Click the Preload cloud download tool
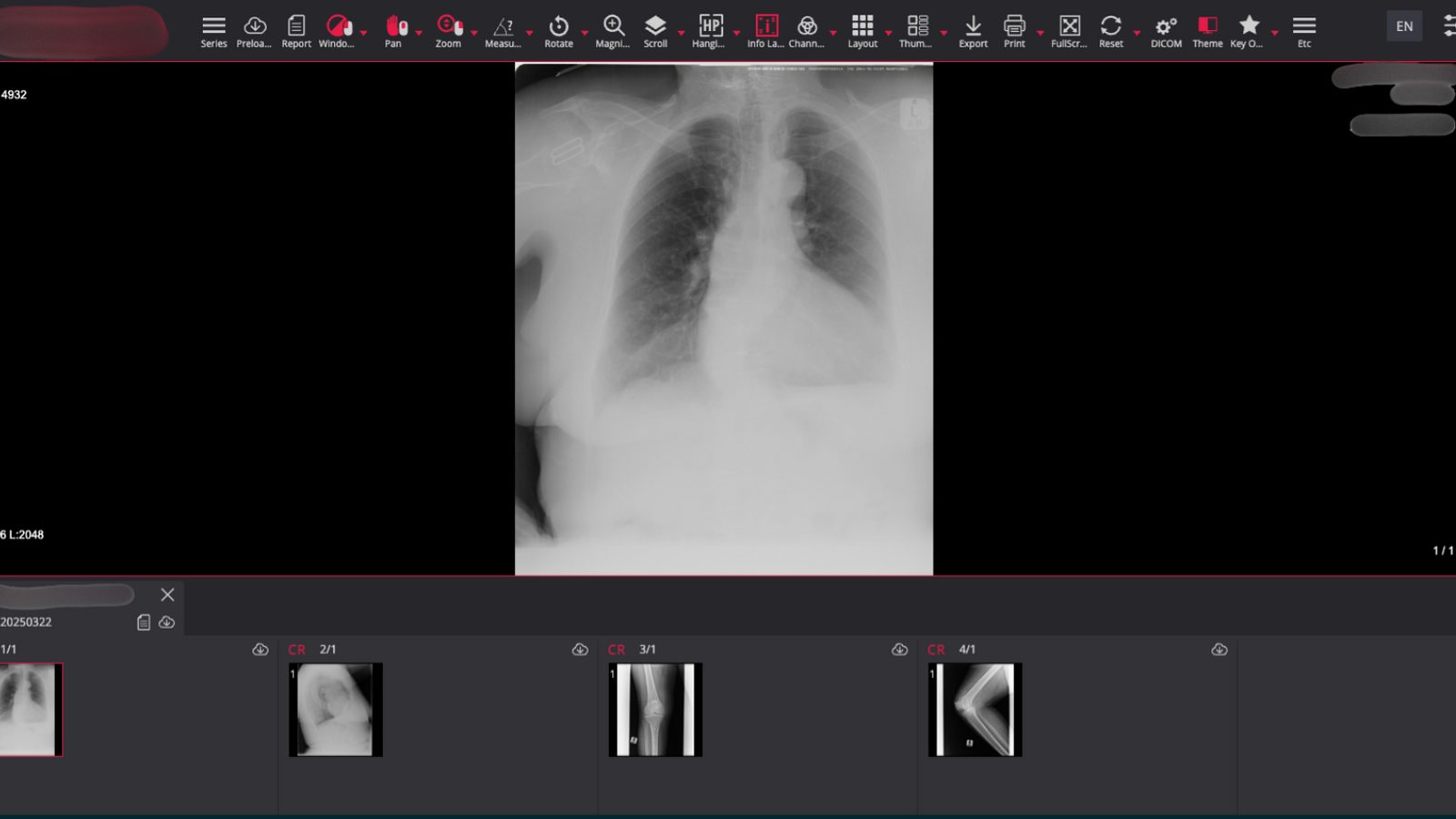 pos(254,31)
